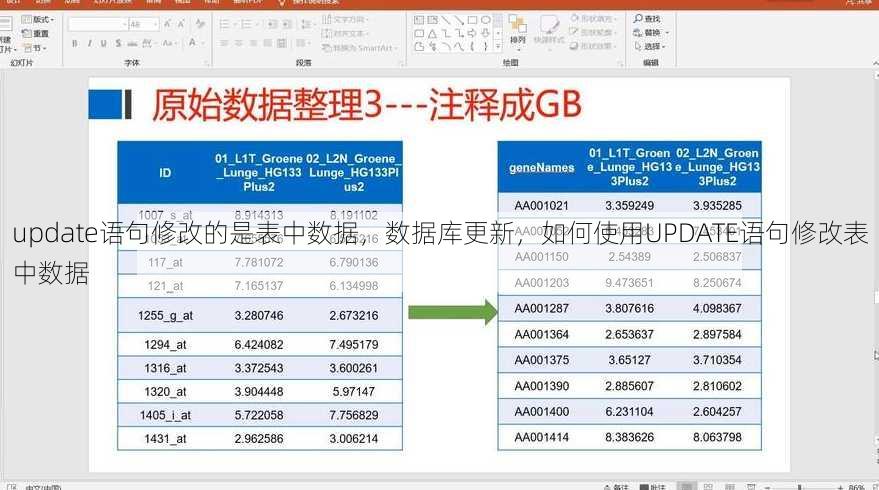Select the text box shape in gallery
Viewport: 879px width, 490px height.
click(x=419, y=20)
